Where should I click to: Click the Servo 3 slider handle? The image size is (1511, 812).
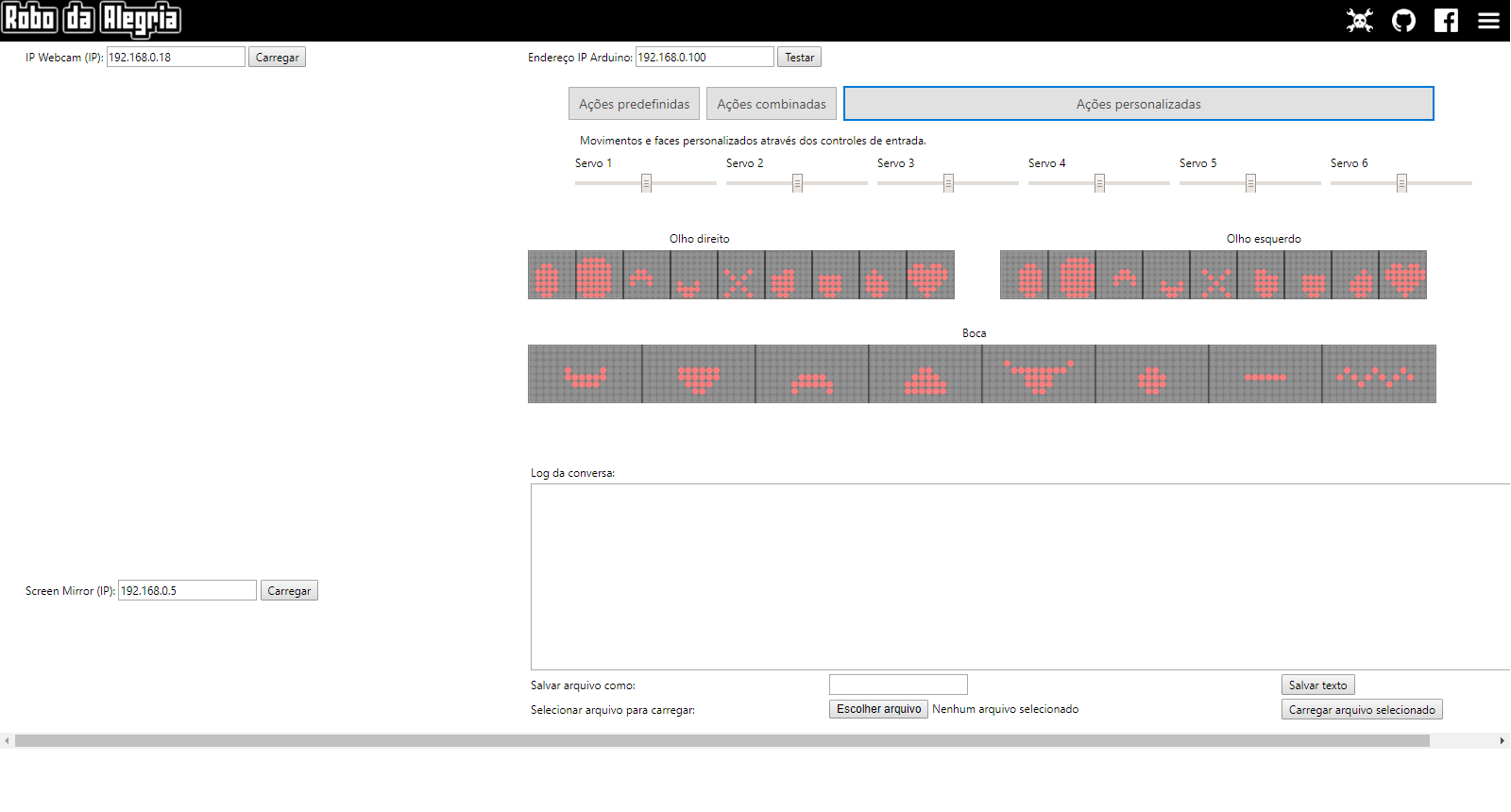coord(948,183)
